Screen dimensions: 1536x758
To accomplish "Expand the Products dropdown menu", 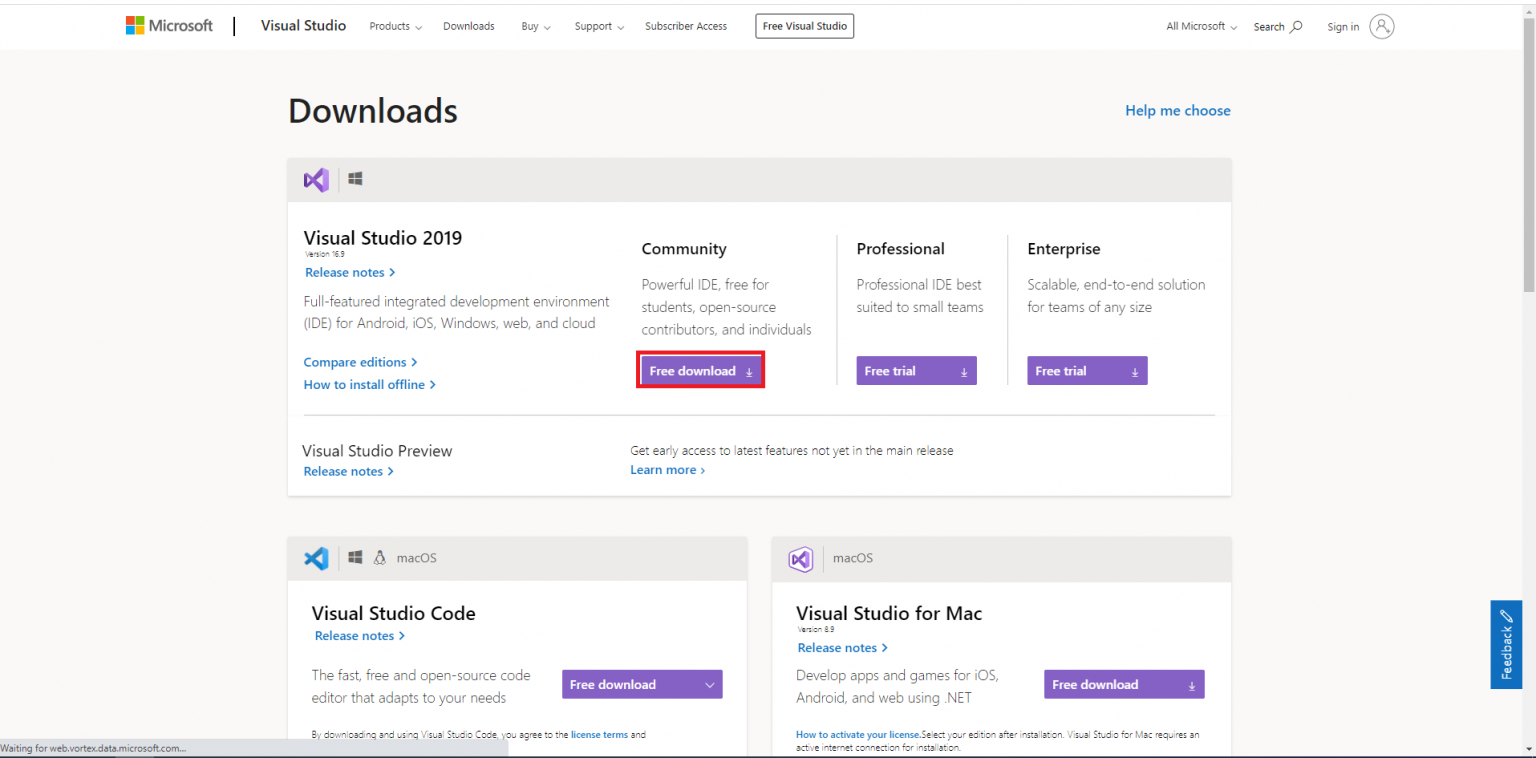I will 395,27.
